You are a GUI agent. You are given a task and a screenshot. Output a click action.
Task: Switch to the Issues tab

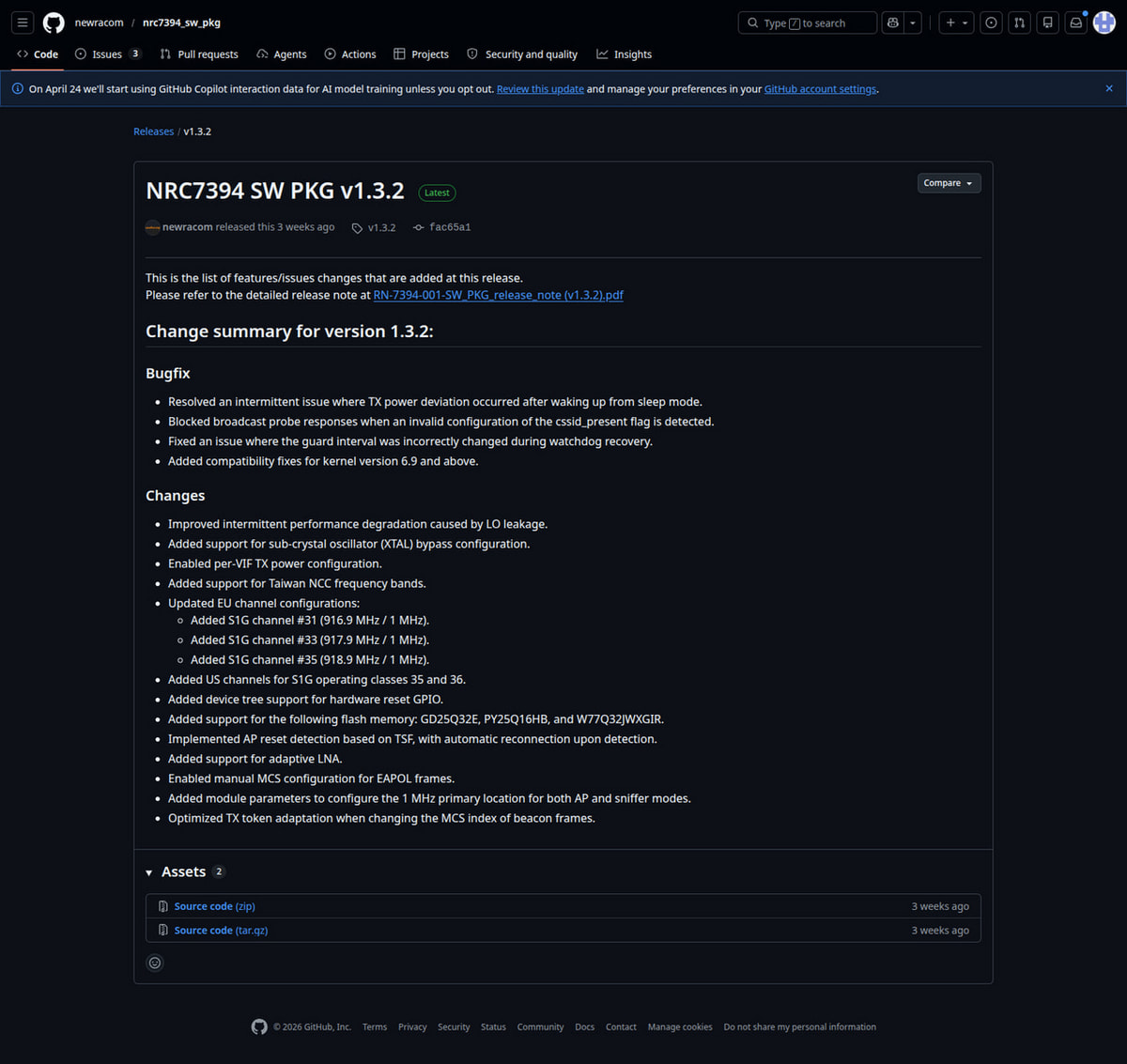pyautogui.click(x=107, y=54)
